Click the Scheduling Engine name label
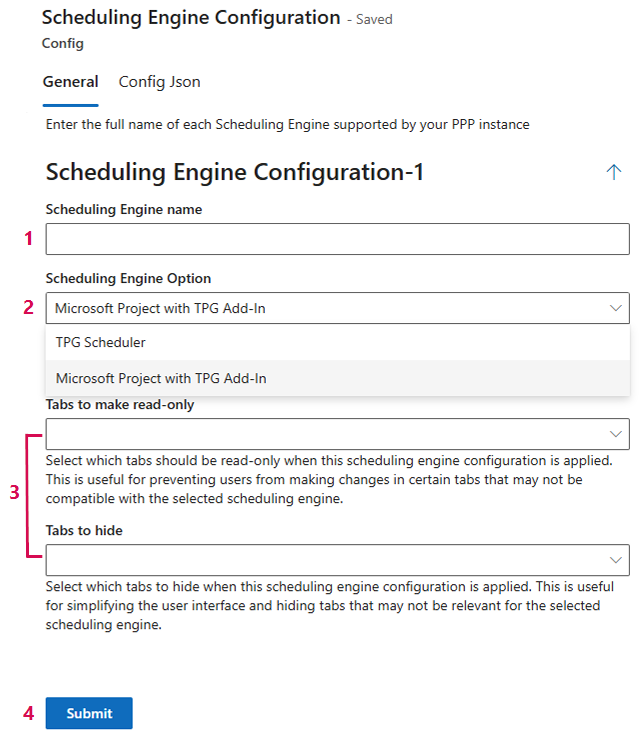This screenshot has height=737, width=640. (124, 209)
